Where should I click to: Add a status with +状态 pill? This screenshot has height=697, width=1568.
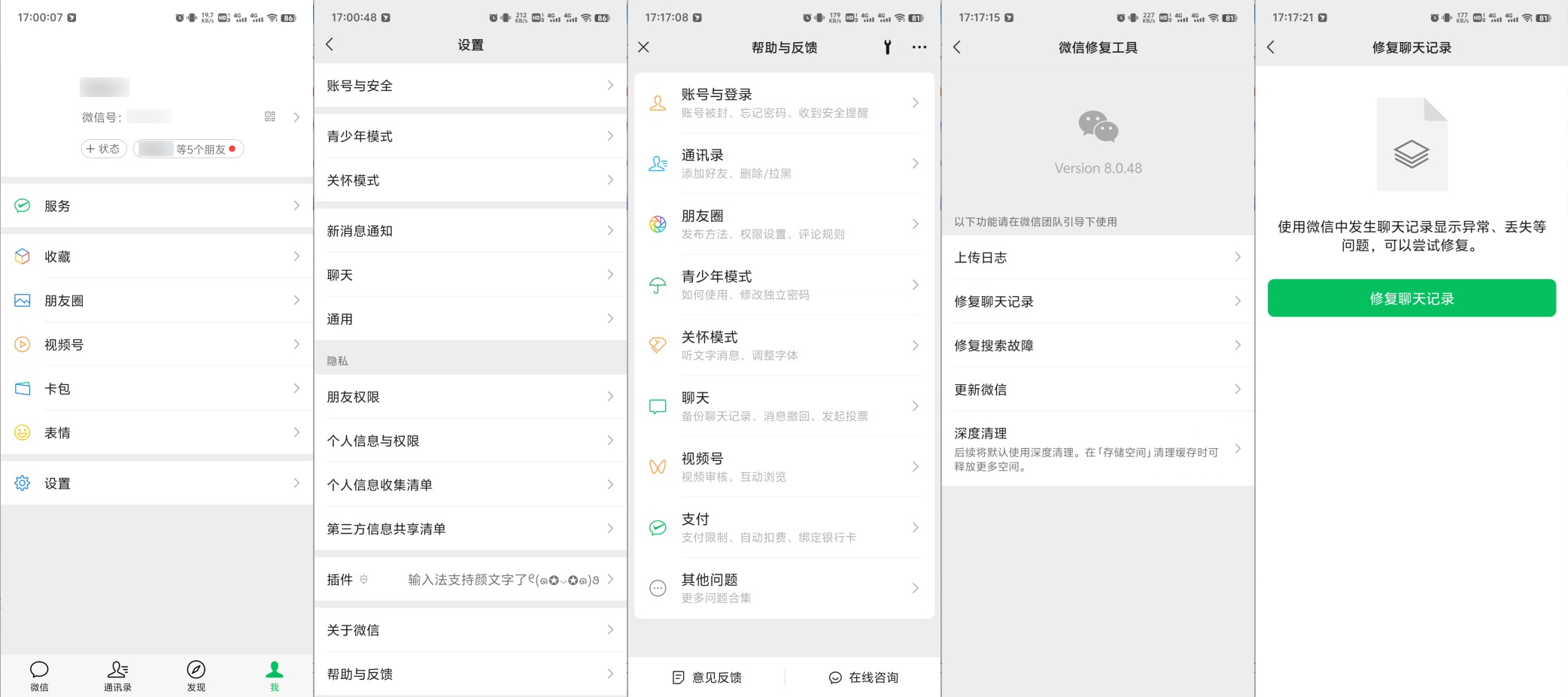(104, 149)
